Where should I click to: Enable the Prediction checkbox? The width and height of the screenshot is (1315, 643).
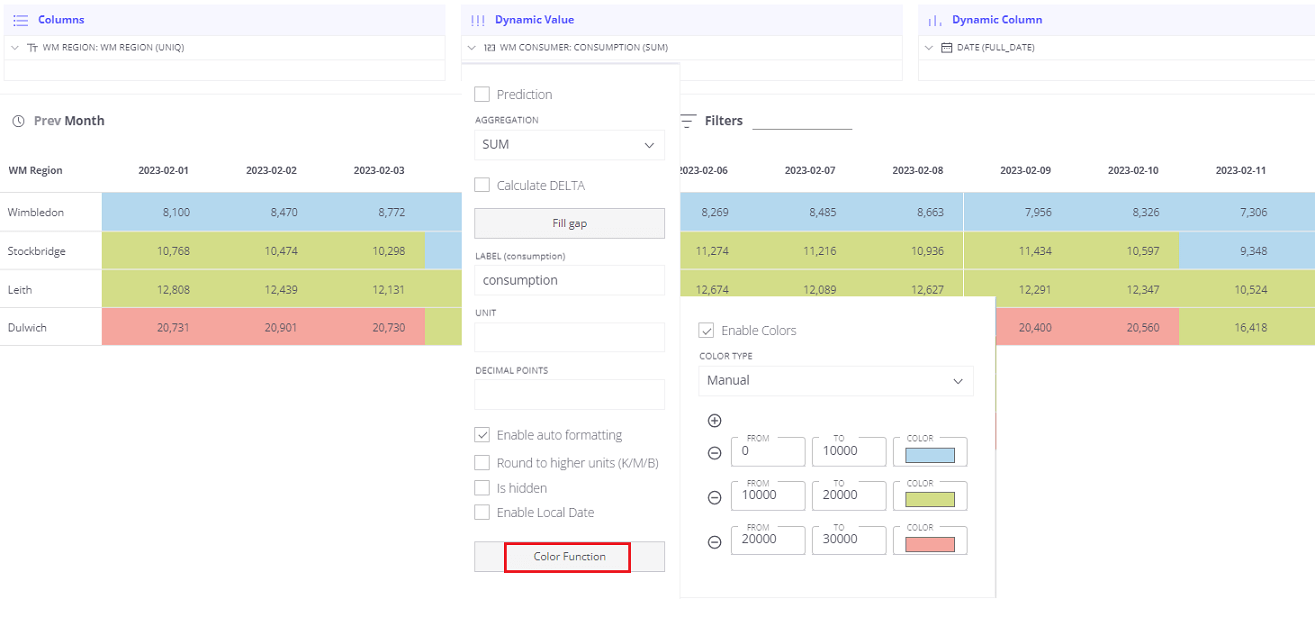coord(481,94)
